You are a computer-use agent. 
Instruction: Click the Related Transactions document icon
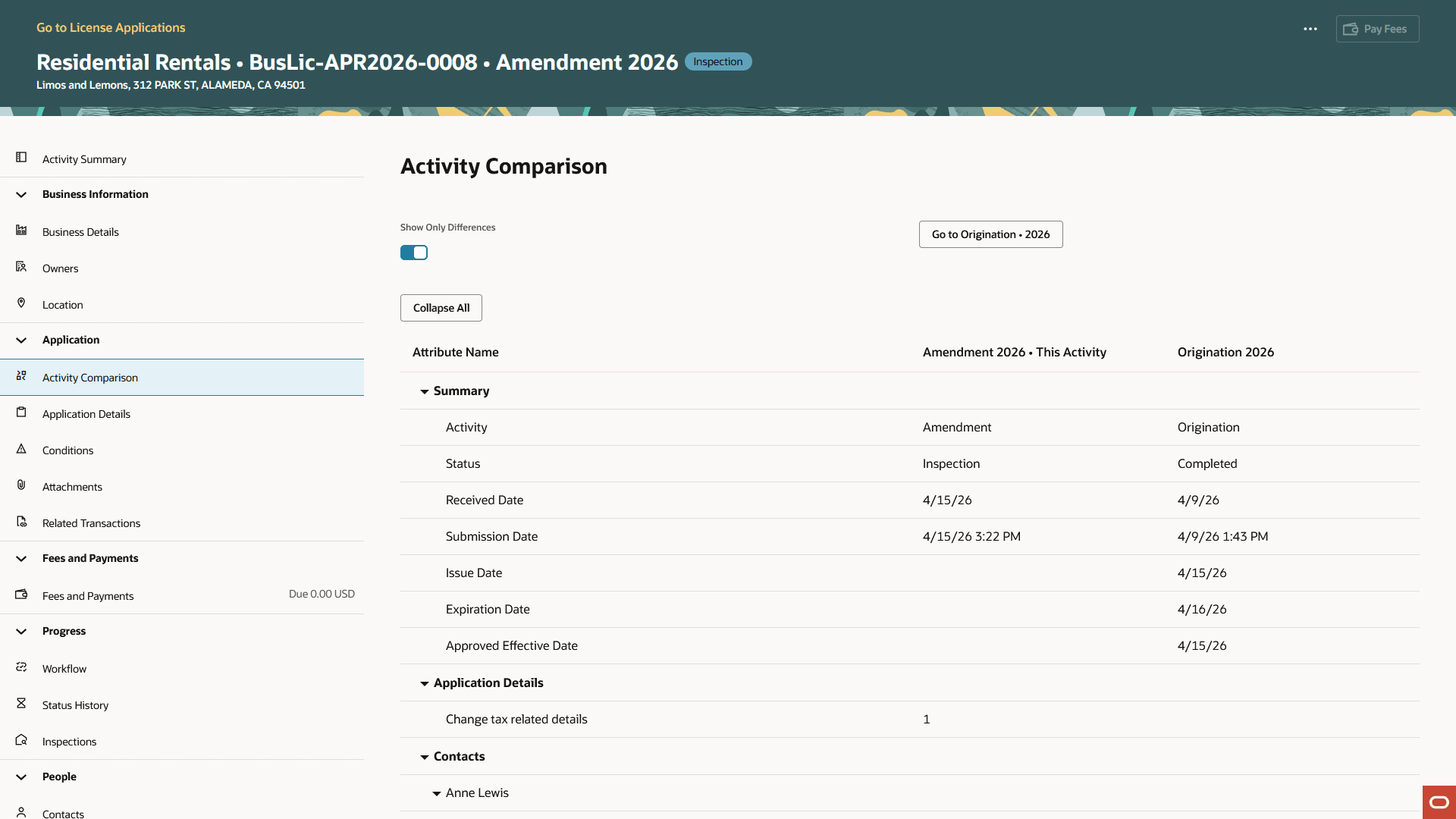point(21,521)
